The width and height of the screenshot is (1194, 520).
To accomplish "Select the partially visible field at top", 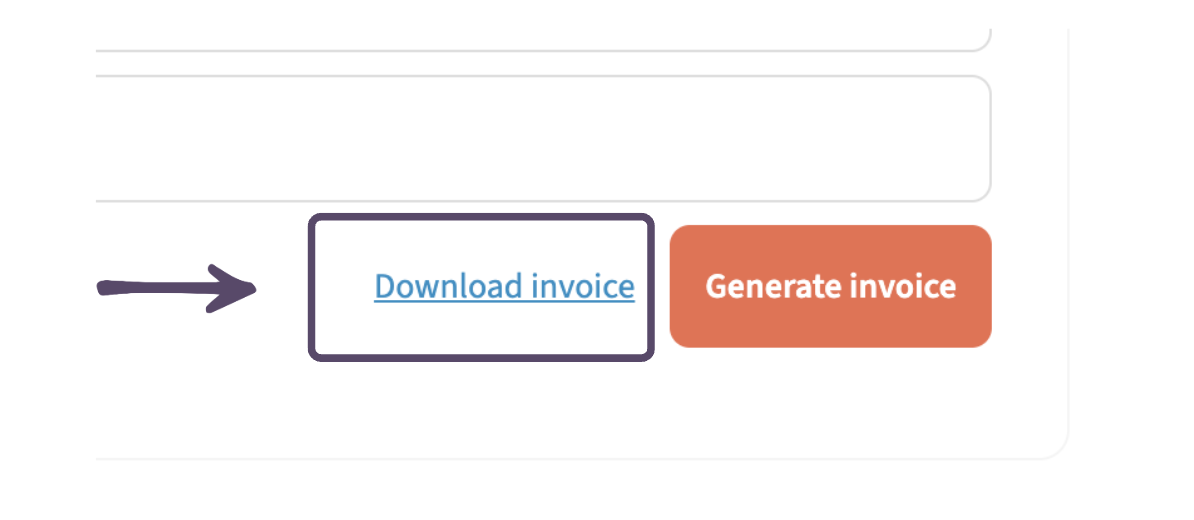I will [x=544, y=40].
